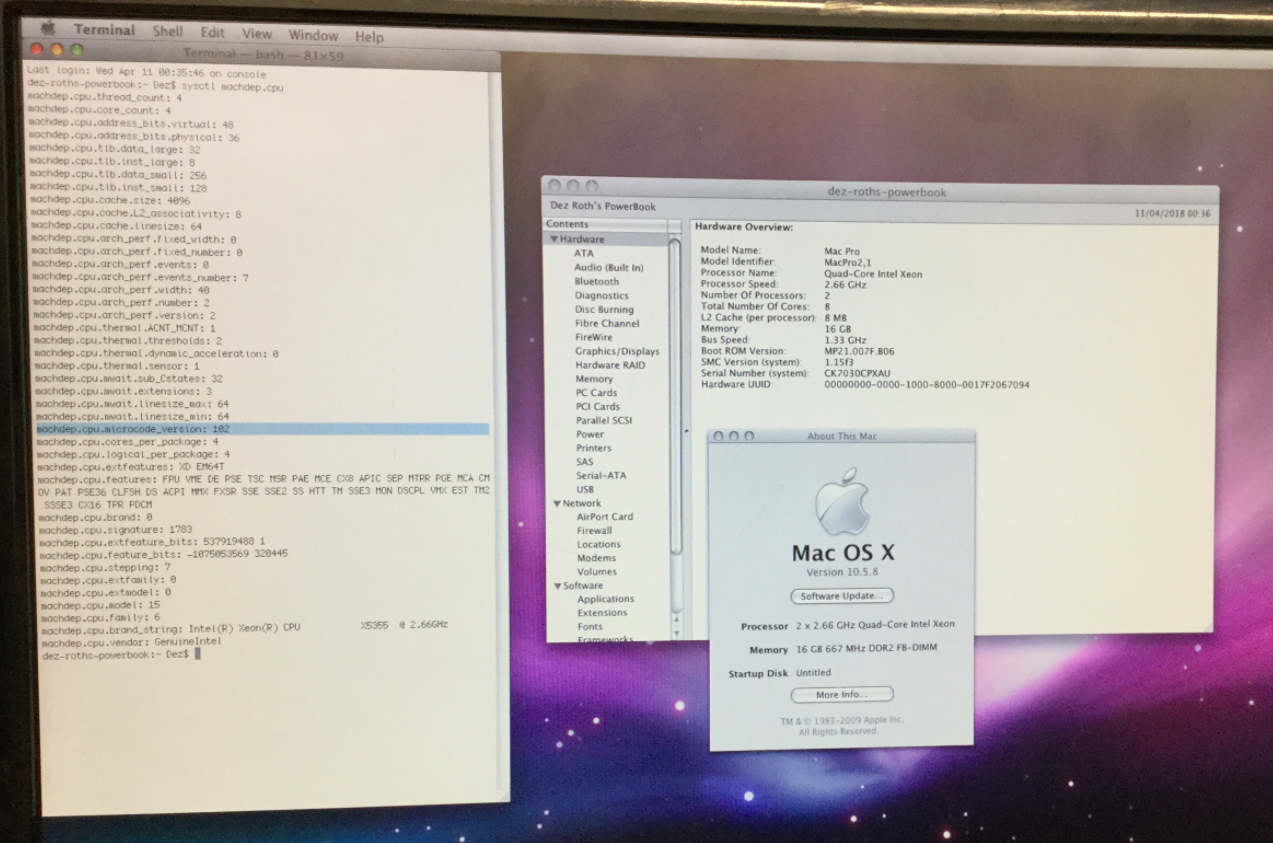Screen dimensions: 1273x843
Task: Select Audio (Built In) in Contents
Action: (x=608, y=268)
